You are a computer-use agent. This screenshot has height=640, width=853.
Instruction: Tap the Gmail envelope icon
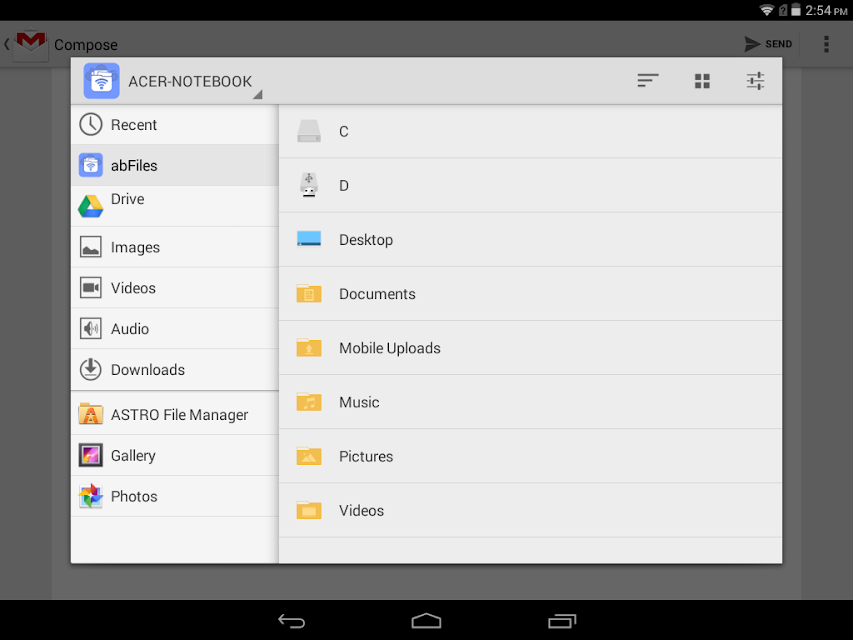pyautogui.click(x=30, y=44)
